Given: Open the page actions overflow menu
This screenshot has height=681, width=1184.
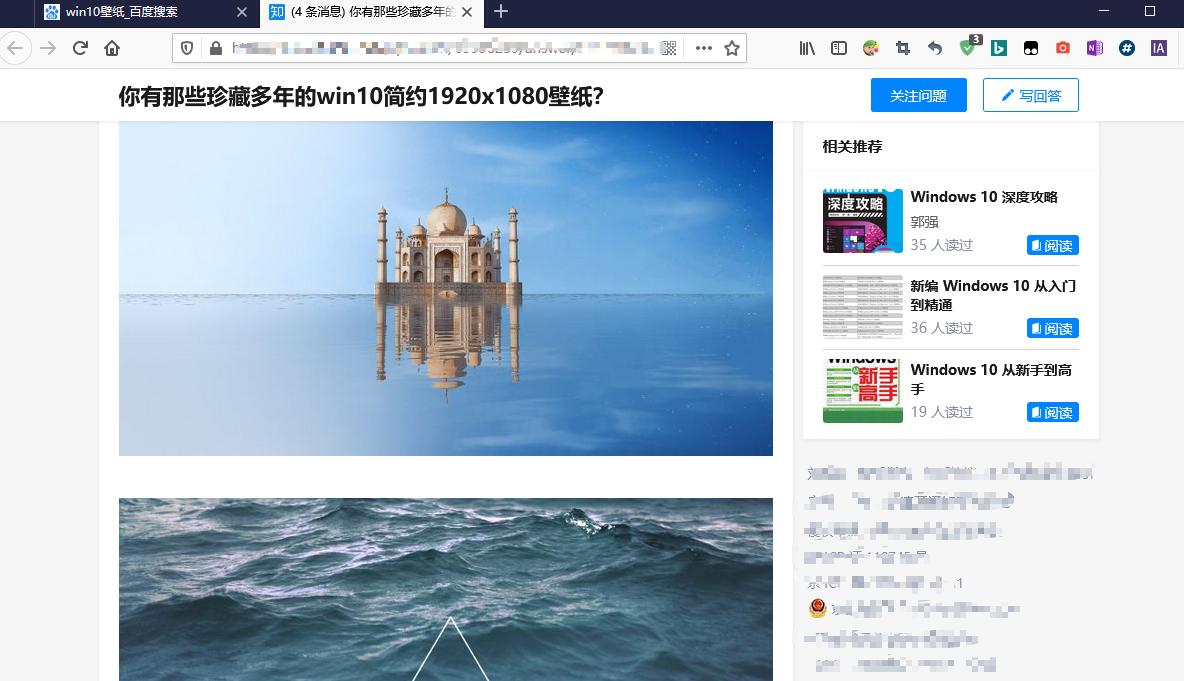Looking at the screenshot, I should pyautogui.click(x=703, y=47).
